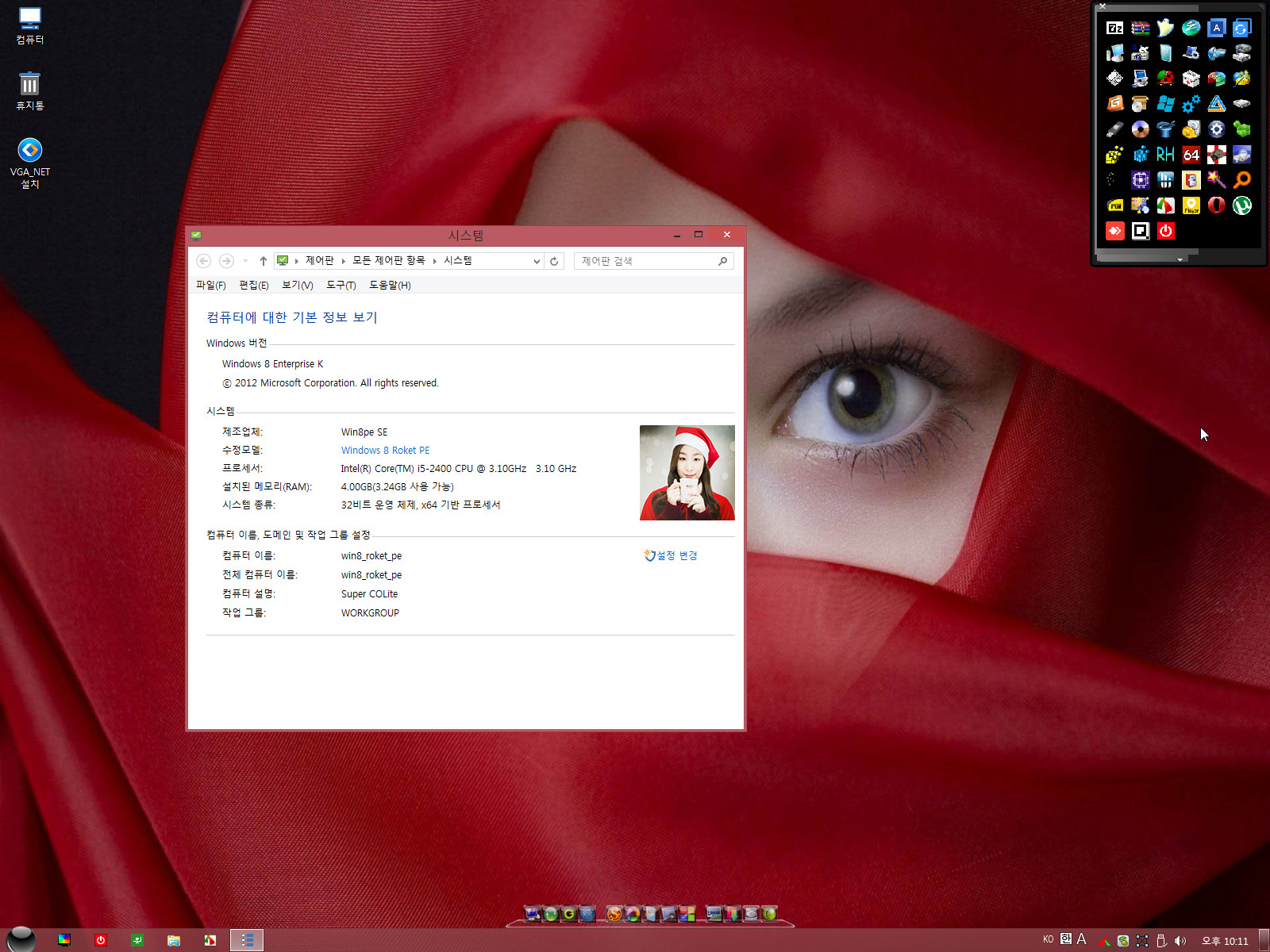Open the orange magnifier search icon

click(1242, 180)
